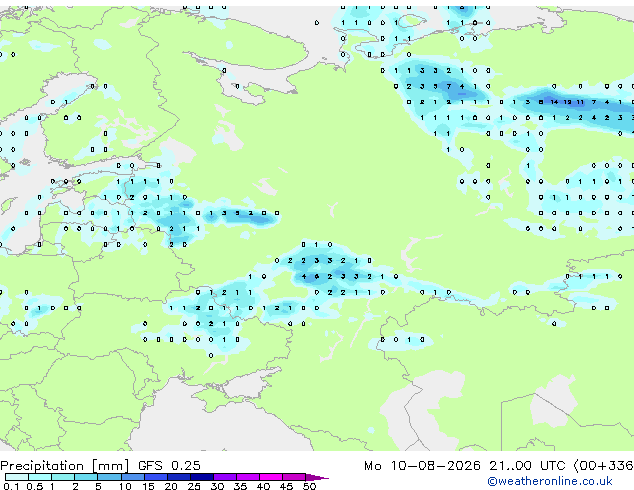Select the 15–20 mm legend swatch
Screen dimensions: 634x490
(x=155, y=477)
